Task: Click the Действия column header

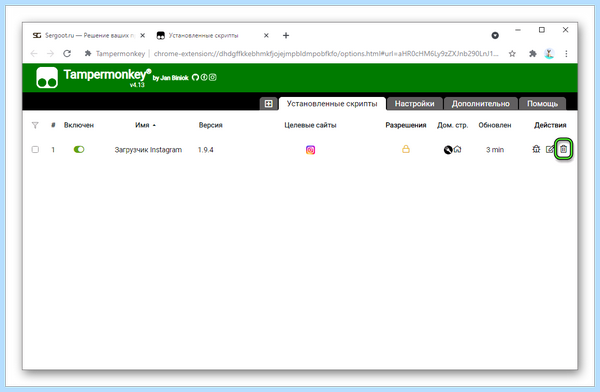Action: click(550, 125)
